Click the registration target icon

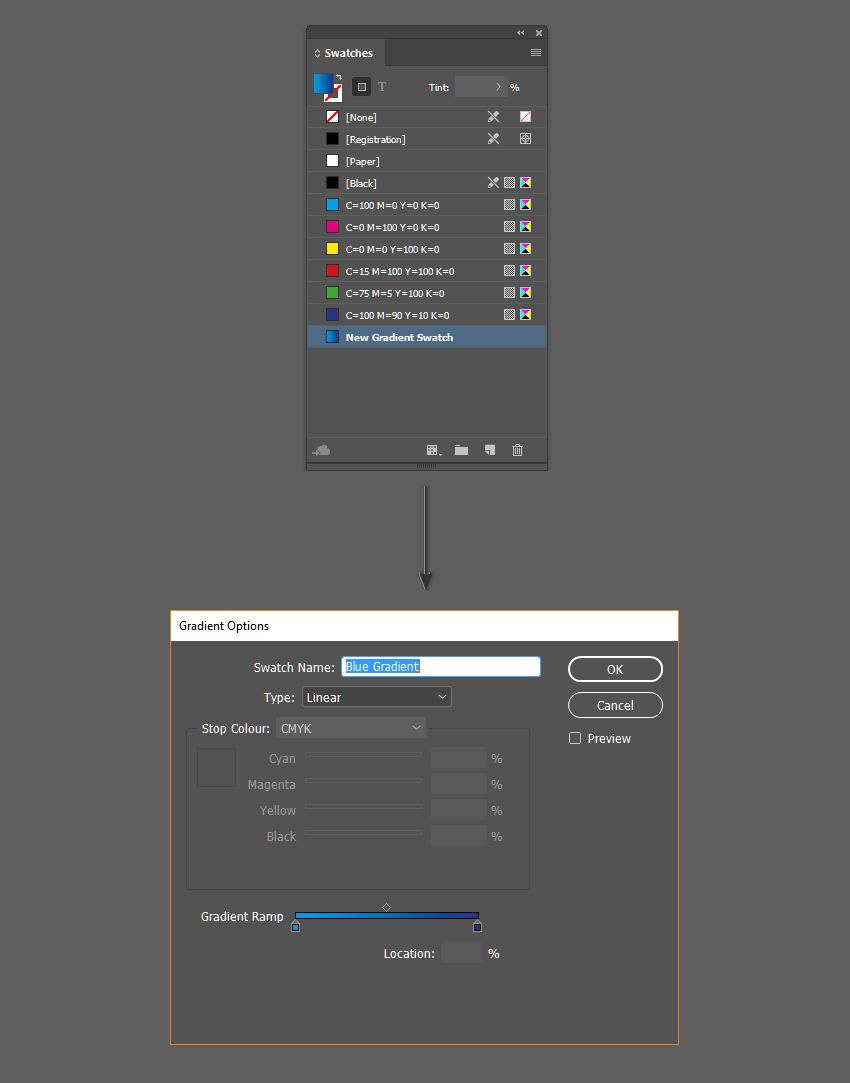pyautogui.click(x=525, y=139)
